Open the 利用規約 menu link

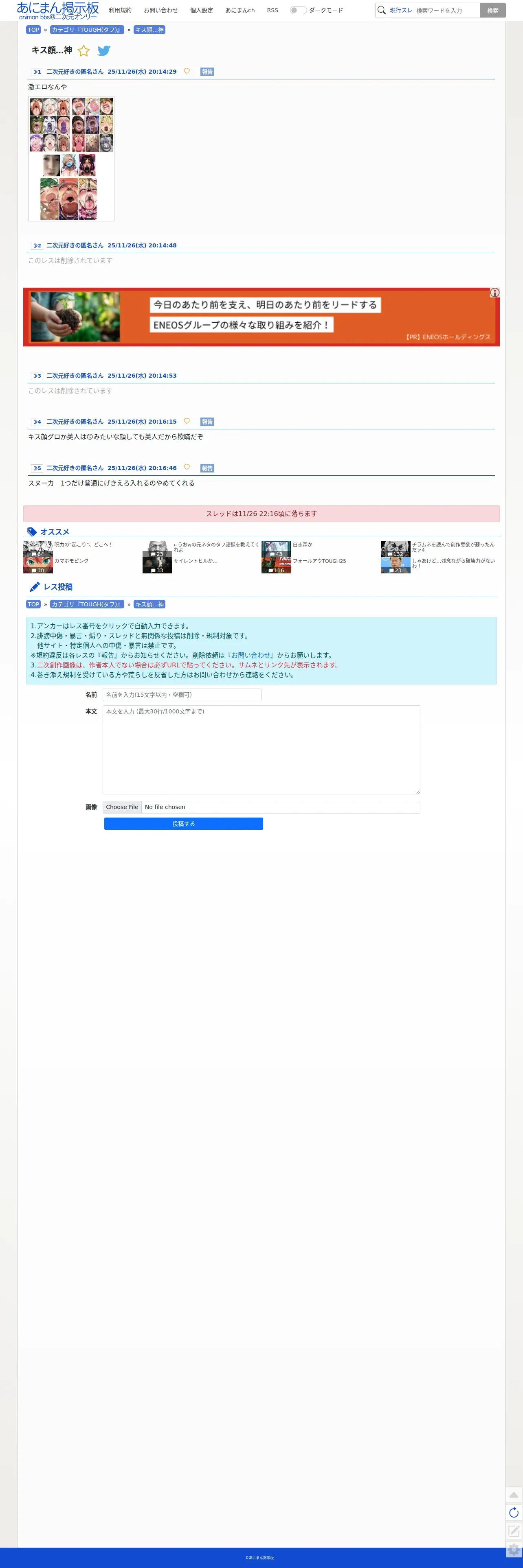[120, 10]
